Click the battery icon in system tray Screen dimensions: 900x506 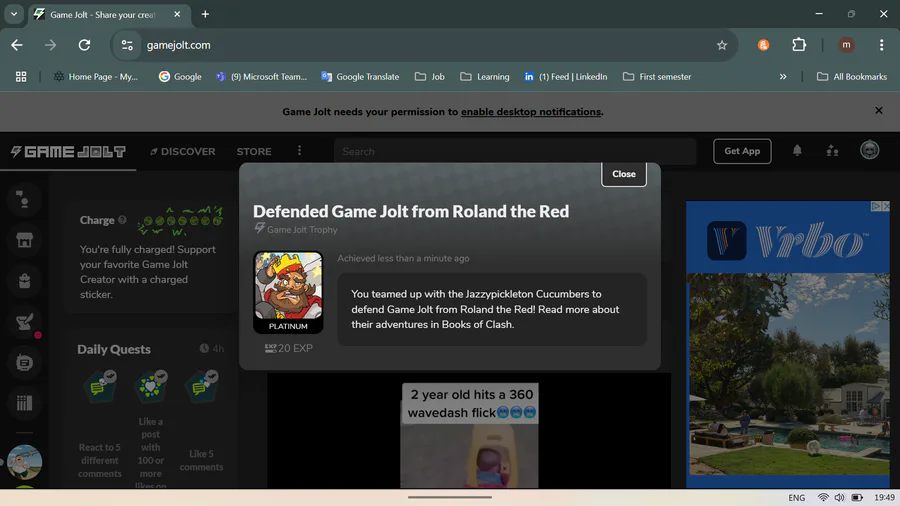click(x=856, y=497)
